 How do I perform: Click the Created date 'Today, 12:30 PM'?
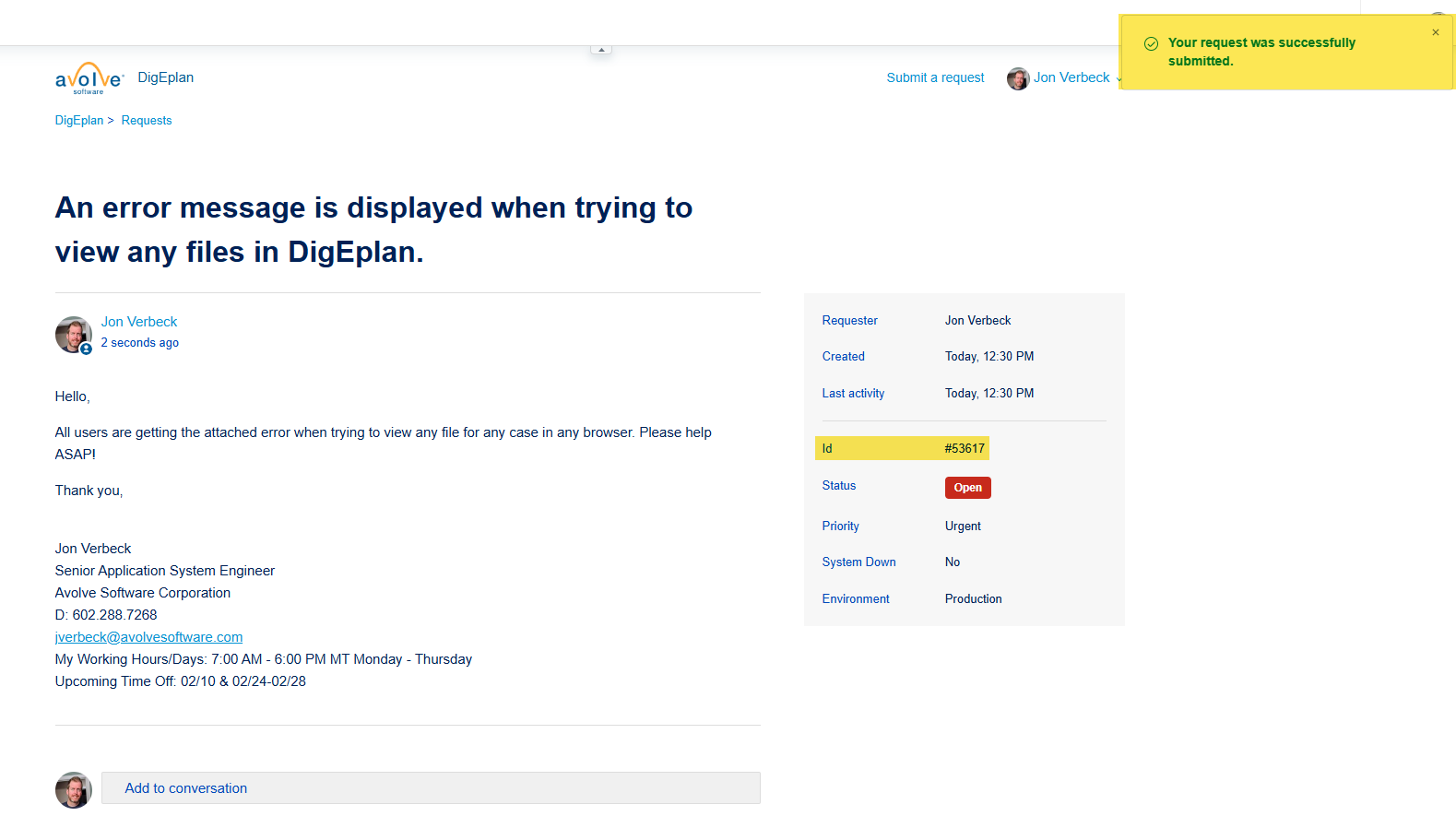[989, 357]
